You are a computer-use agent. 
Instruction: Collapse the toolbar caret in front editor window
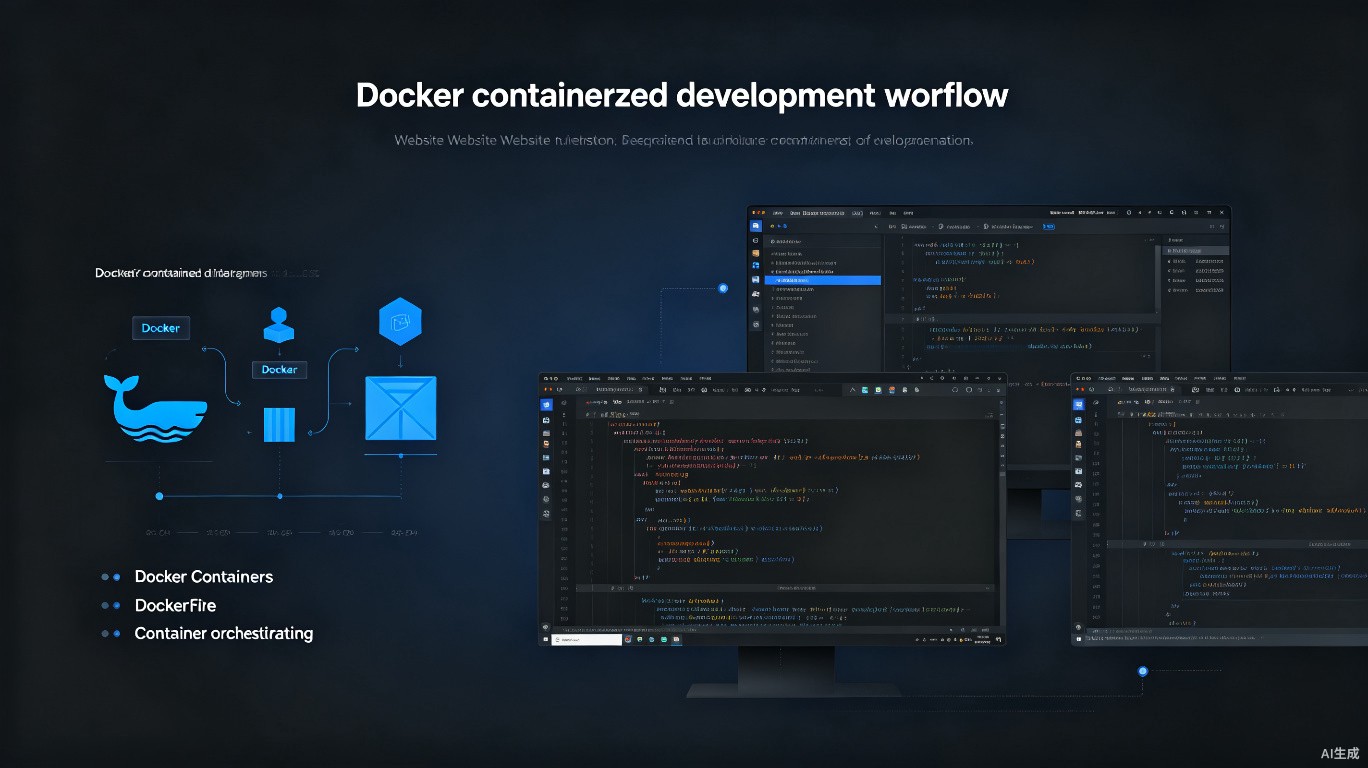click(x=852, y=390)
